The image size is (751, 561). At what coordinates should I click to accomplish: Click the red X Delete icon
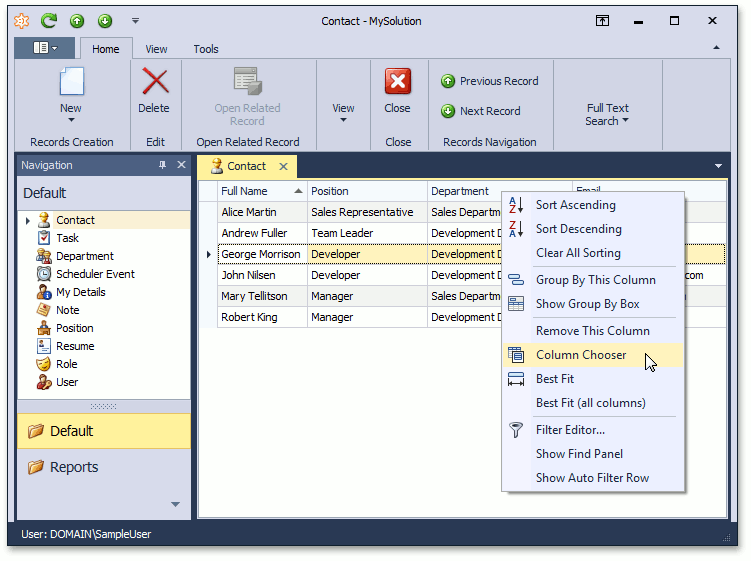point(155,81)
